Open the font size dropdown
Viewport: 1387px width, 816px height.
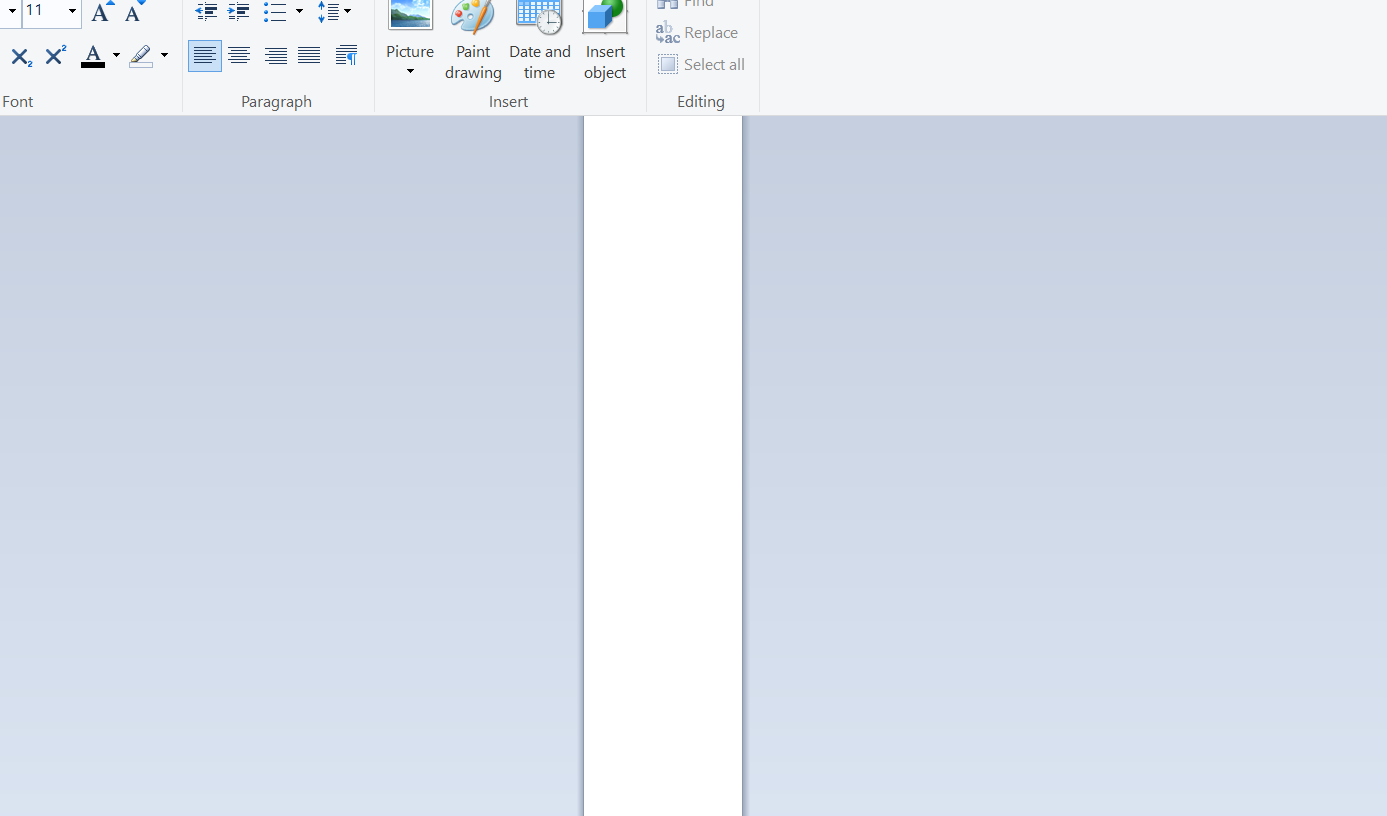72,11
